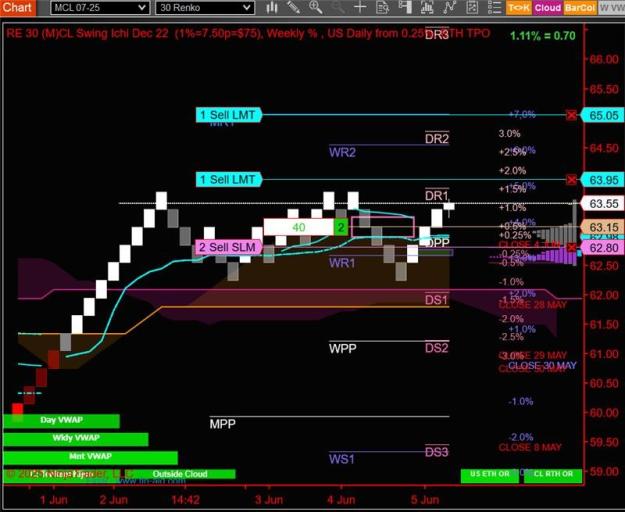625x512 pixels.
Task: Click the position marker showing 40
Action: pos(299,227)
